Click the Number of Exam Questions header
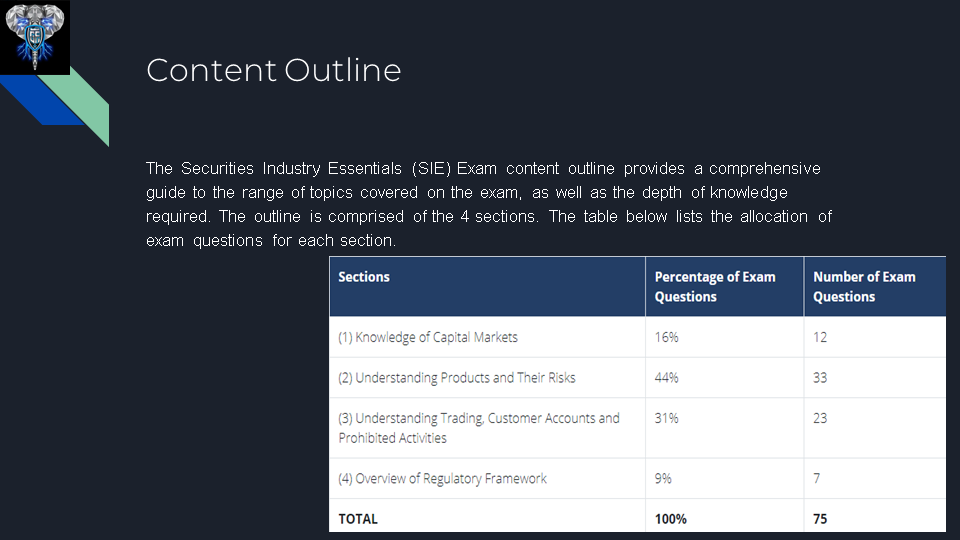The height and width of the screenshot is (540, 960). 864,286
